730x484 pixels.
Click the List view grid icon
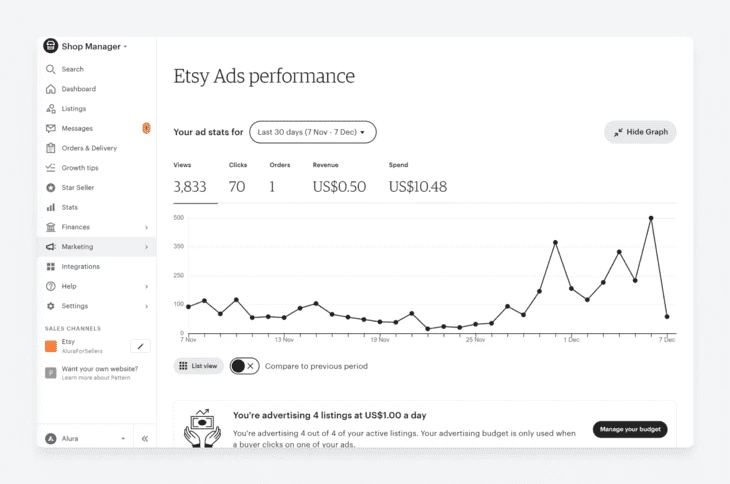[x=183, y=366]
